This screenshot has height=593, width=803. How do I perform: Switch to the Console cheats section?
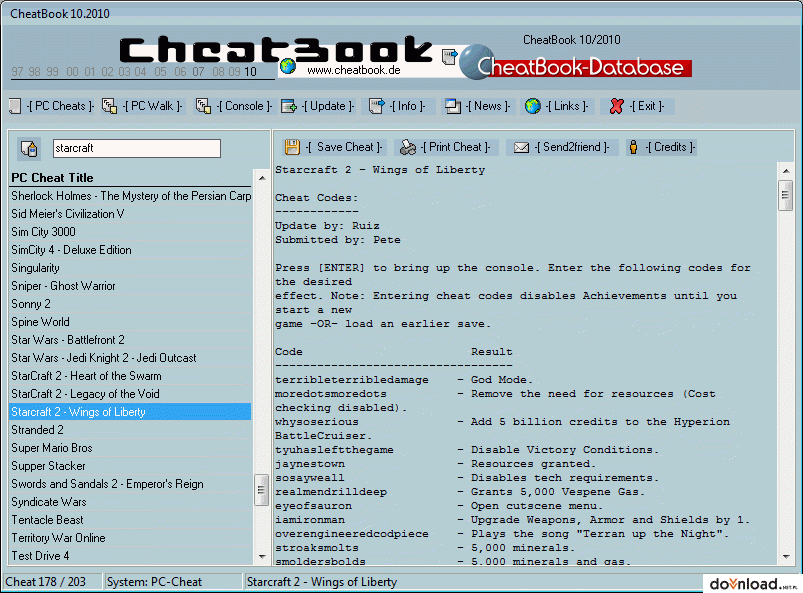click(244, 106)
